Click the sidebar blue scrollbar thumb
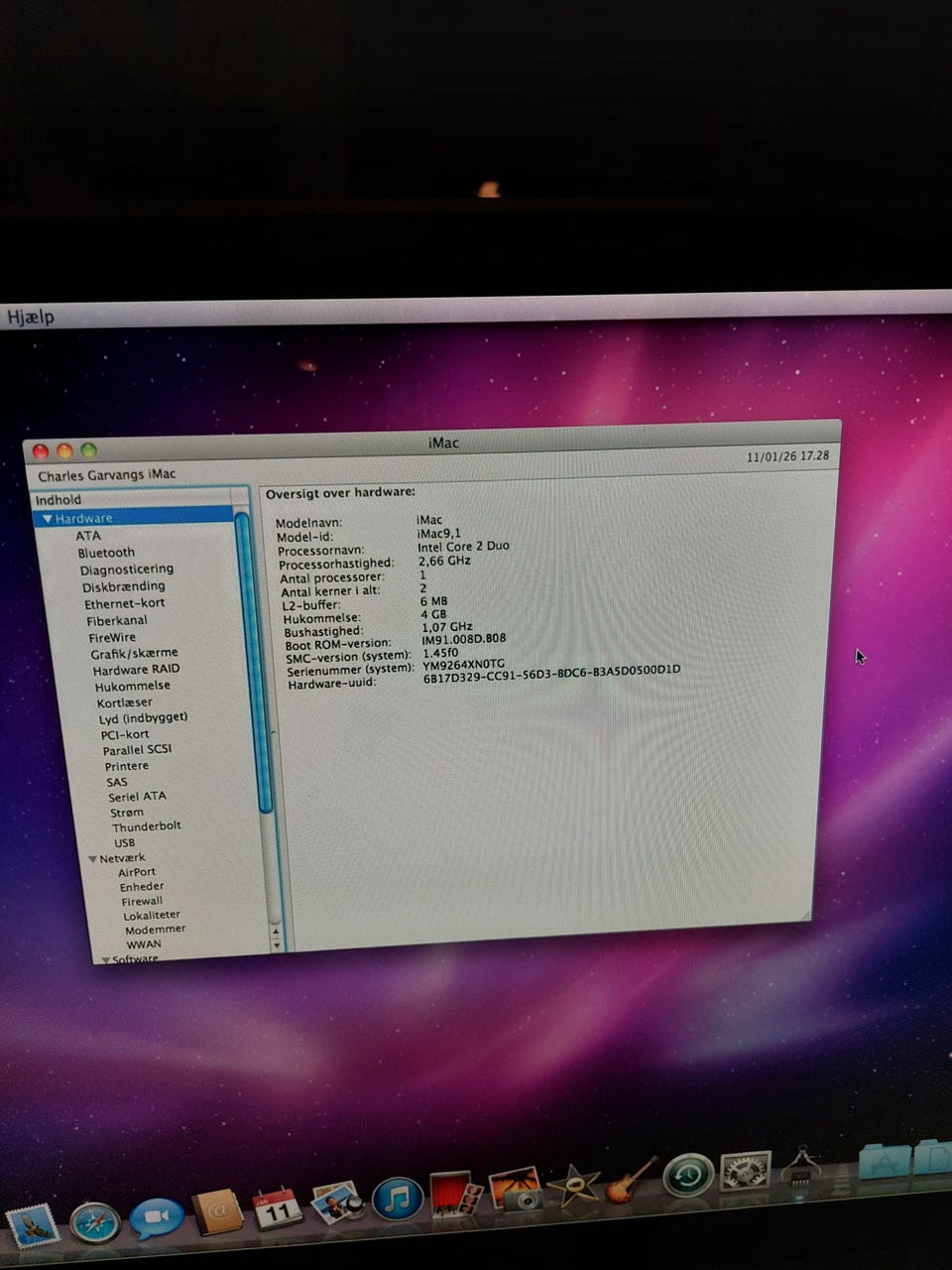Image resolution: width=952 pixels, height=1270 pixels. tap(254, 665)
